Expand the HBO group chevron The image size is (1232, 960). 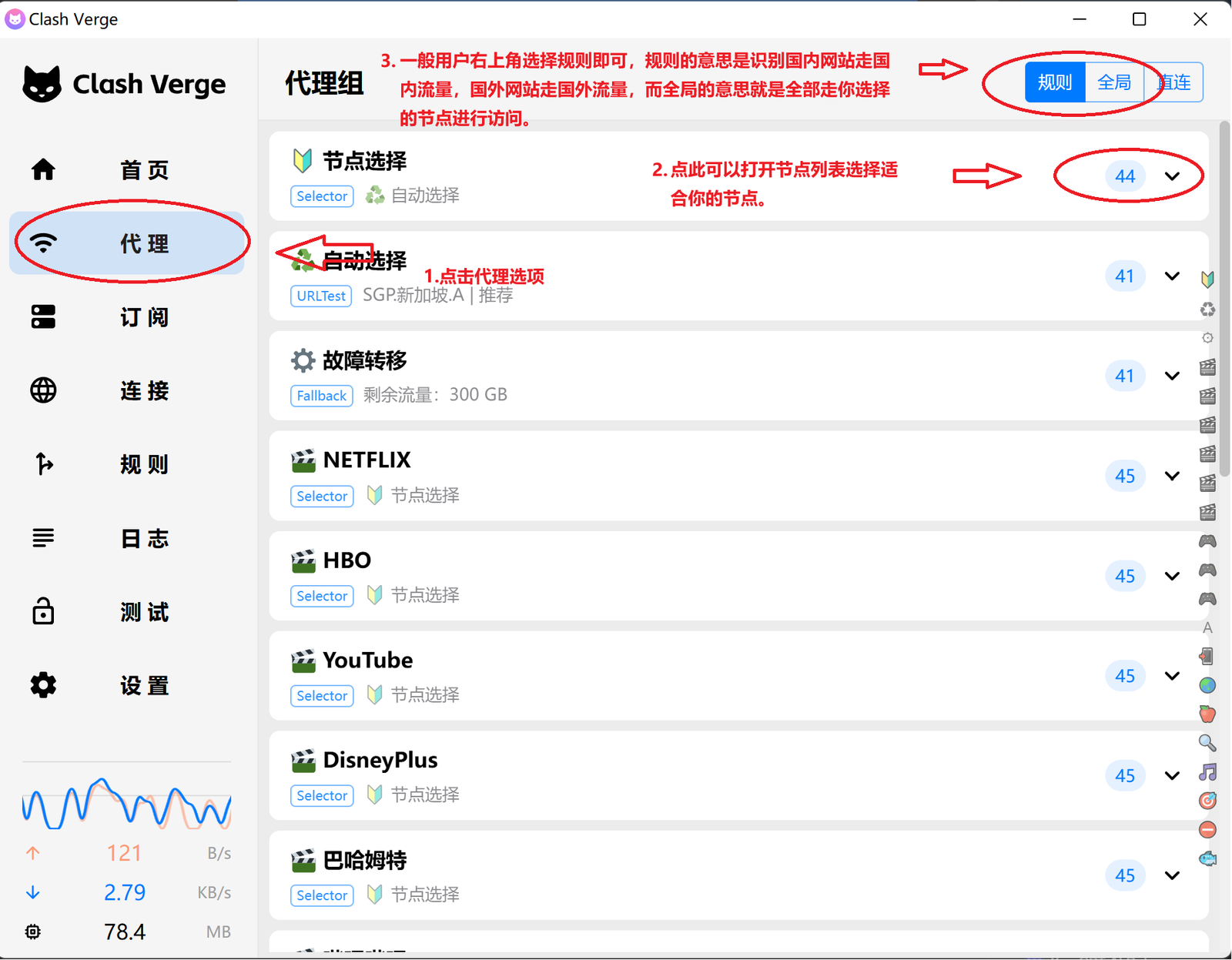[x=1172, y=577]
